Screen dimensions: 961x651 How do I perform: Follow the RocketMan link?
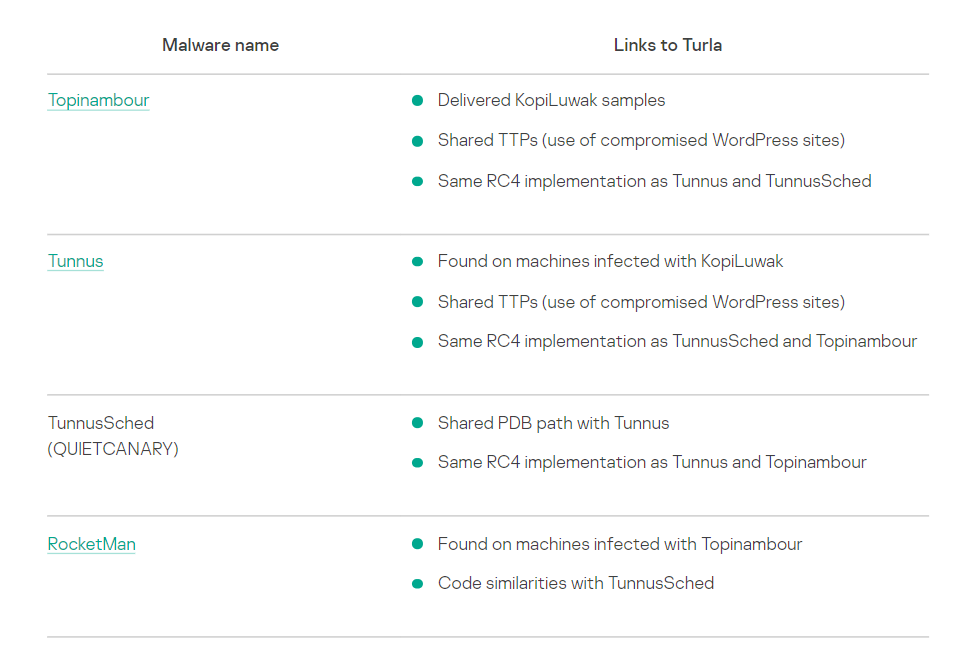(91, 544)
